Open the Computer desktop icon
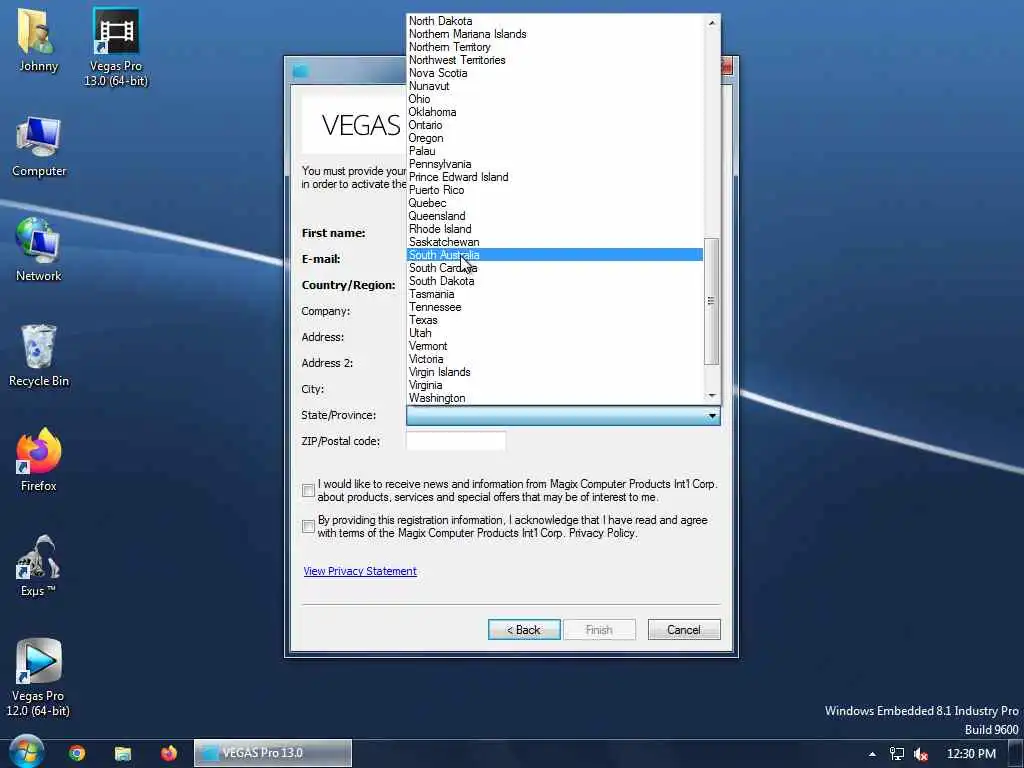 [39, 146]
